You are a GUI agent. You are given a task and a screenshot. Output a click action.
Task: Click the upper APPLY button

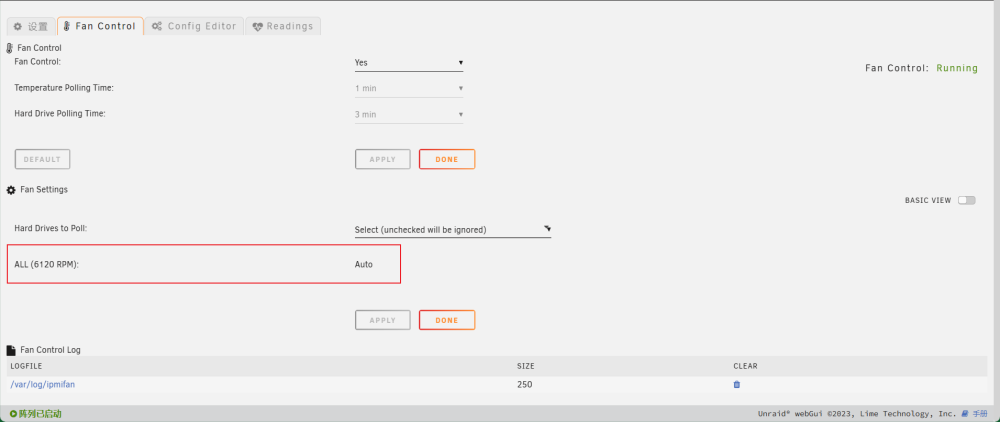383,159
